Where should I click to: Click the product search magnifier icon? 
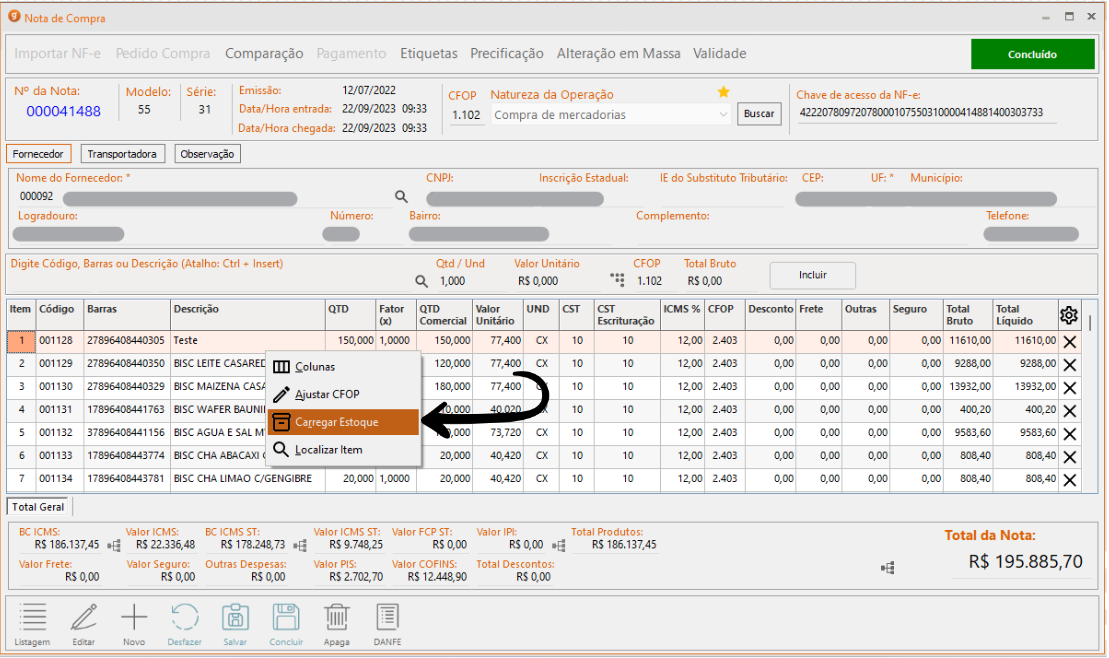click(x=422, y=281)
